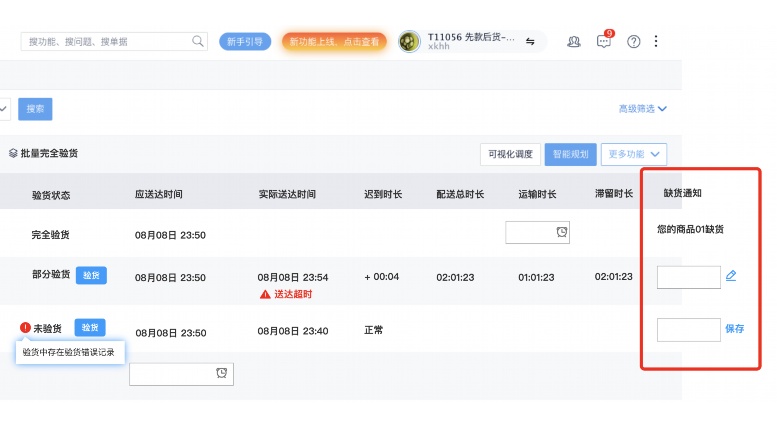The image size is (777, 428).
Task: Click the edit pencil icon in 缺货通知
Action: click(x=731, y=276)
